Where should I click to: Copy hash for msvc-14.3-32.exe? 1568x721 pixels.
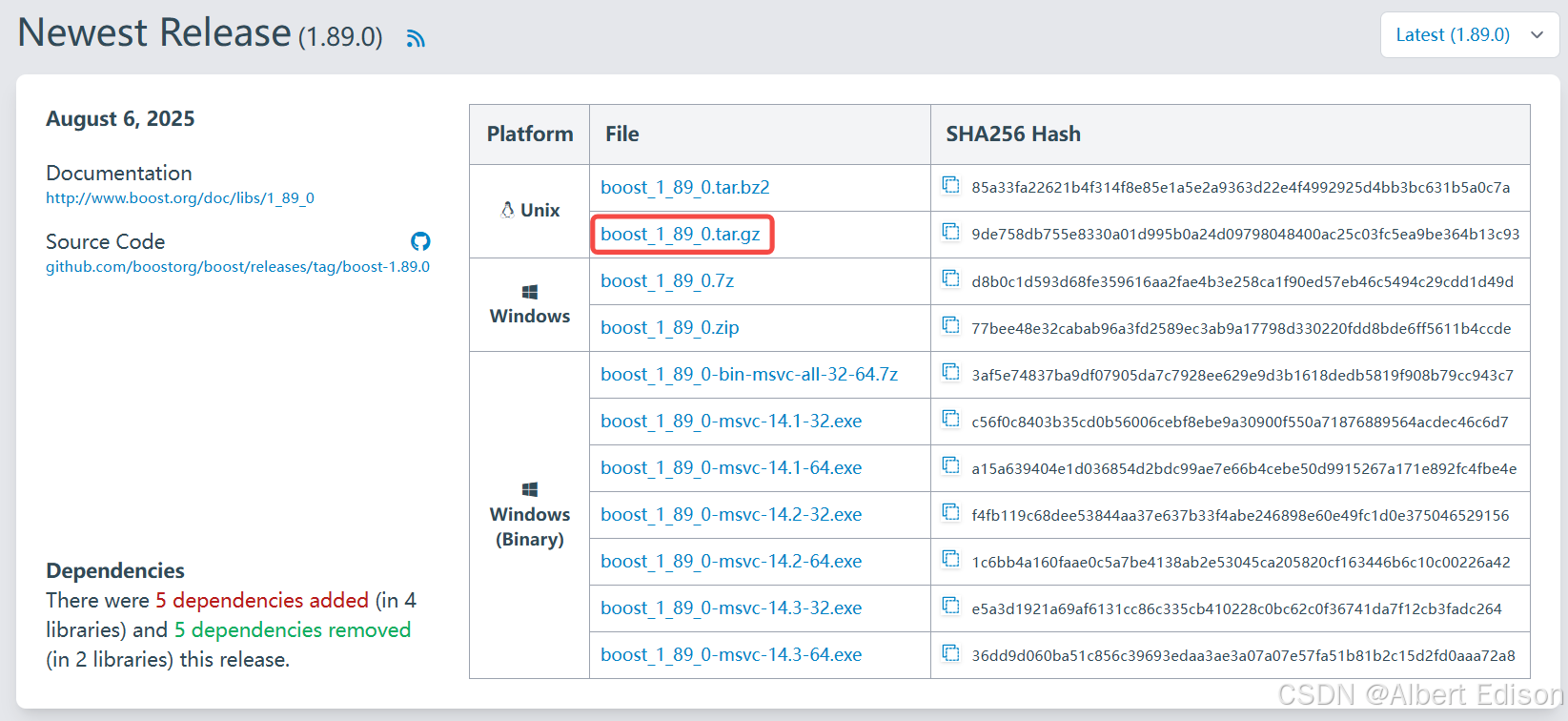click(x=950, y=606)
